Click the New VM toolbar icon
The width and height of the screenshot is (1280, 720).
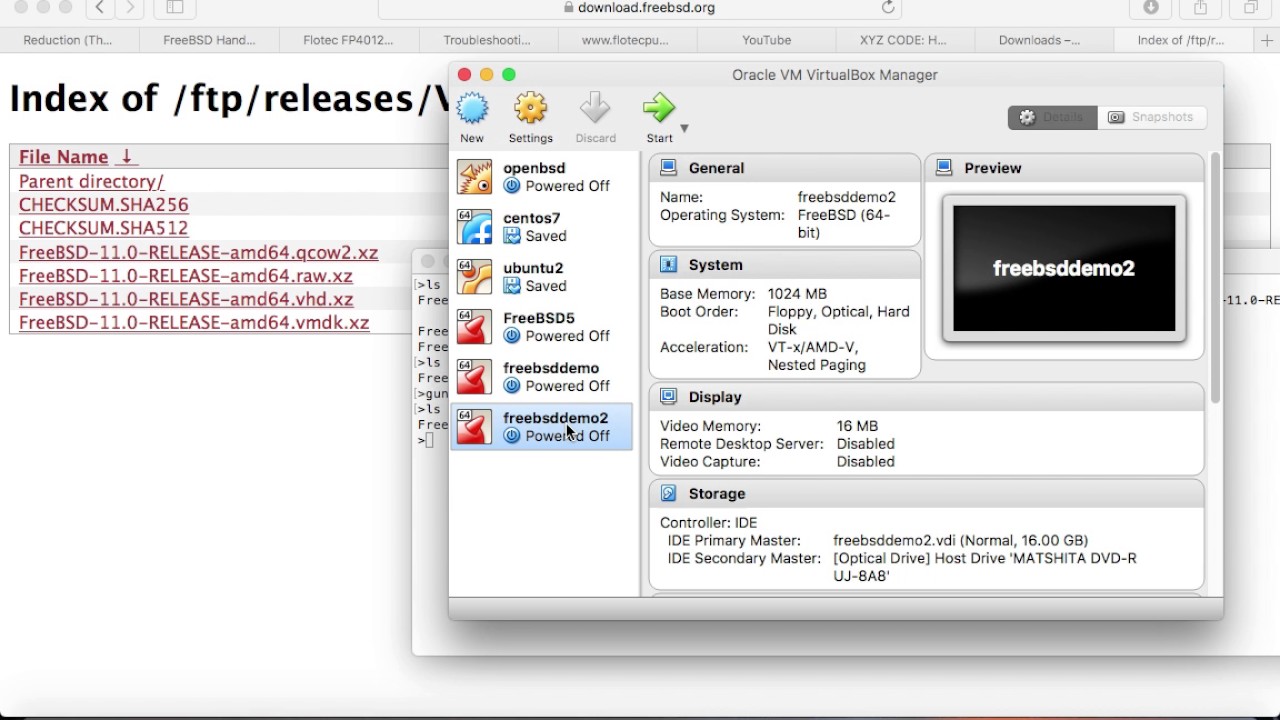tap(472, 108)
